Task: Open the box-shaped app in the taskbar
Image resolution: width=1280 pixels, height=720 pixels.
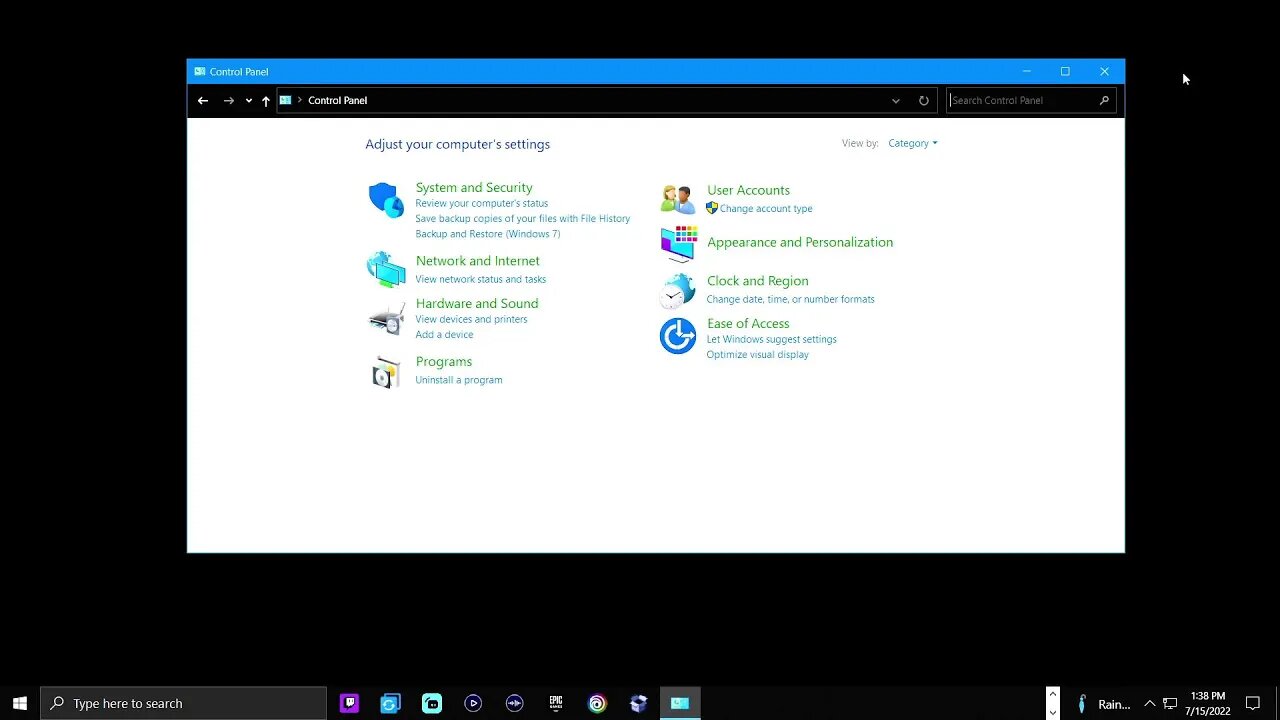Action: tap(639, 703)
